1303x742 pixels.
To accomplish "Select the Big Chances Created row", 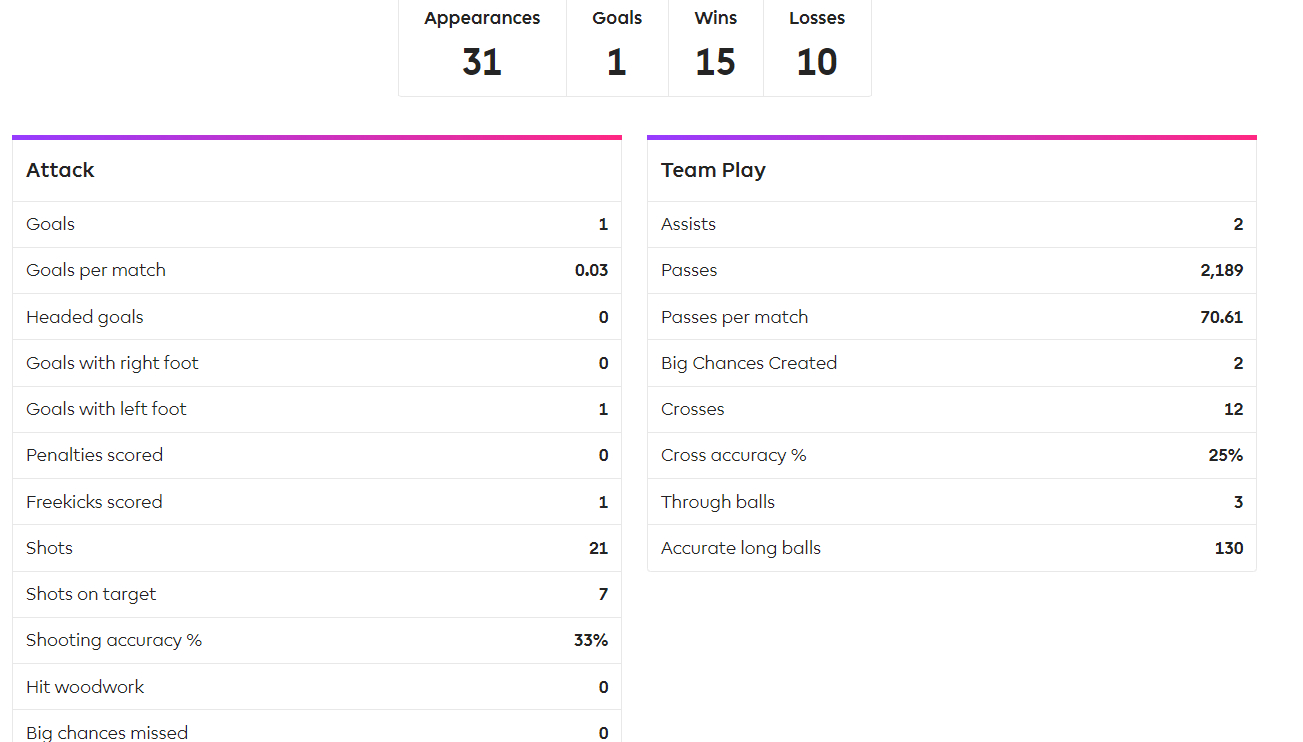I will coord(952,363).
